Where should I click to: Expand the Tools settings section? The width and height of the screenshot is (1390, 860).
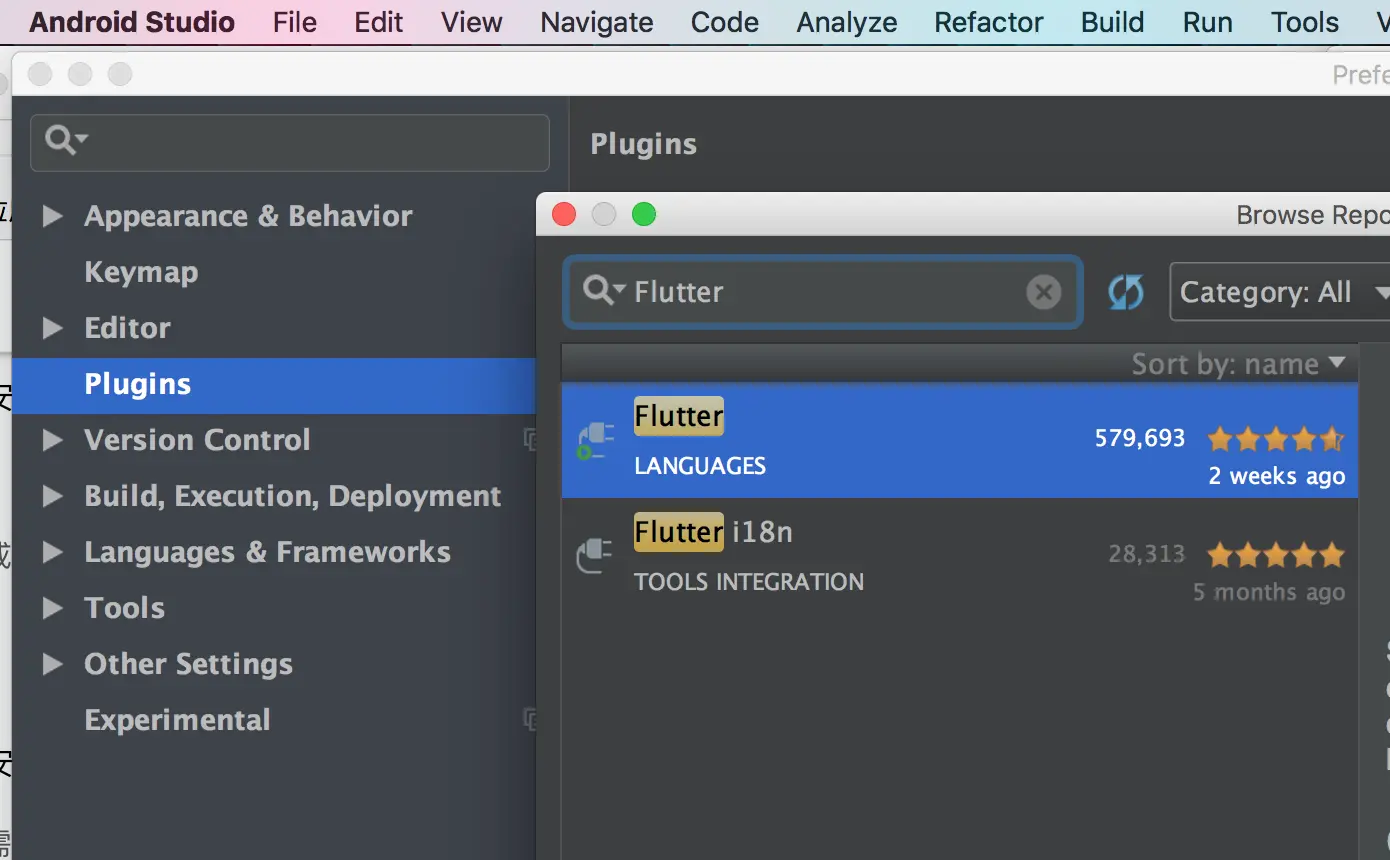tap(52, 608)
